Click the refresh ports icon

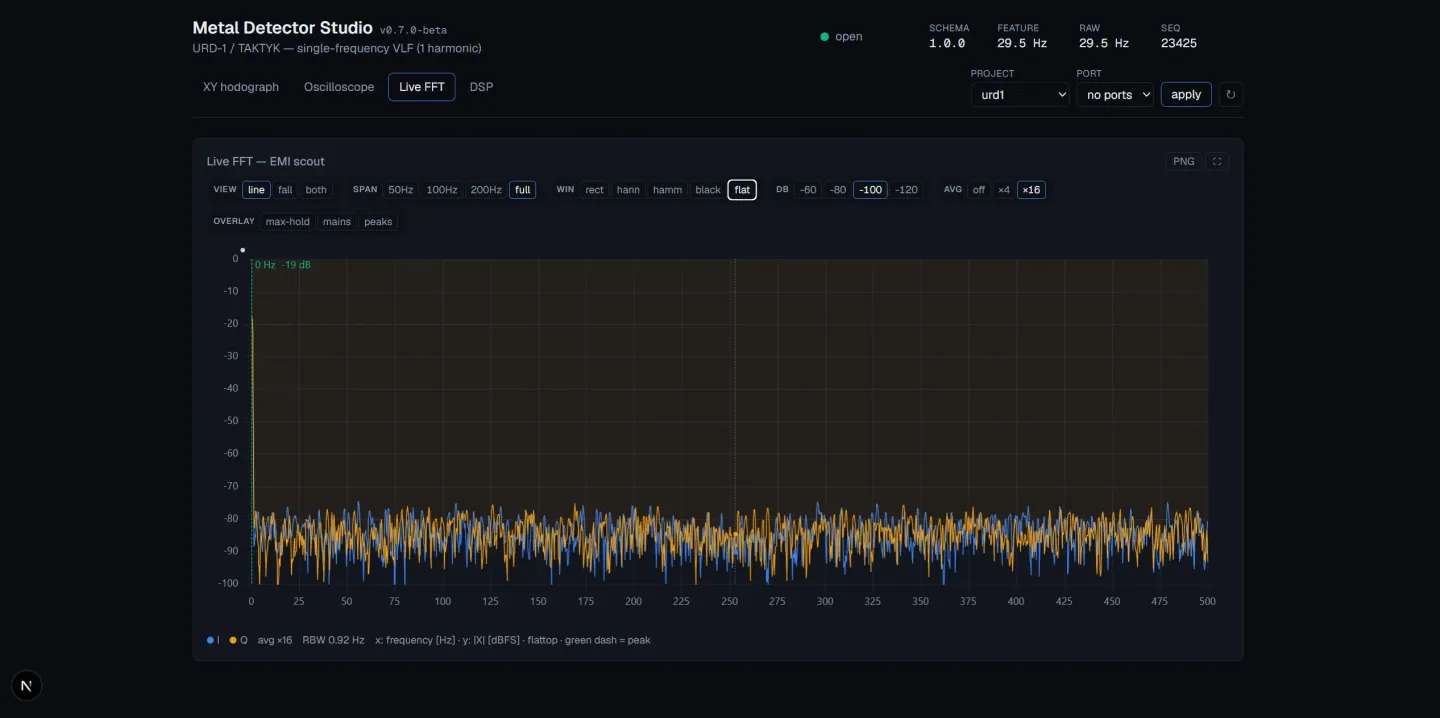1231,95
